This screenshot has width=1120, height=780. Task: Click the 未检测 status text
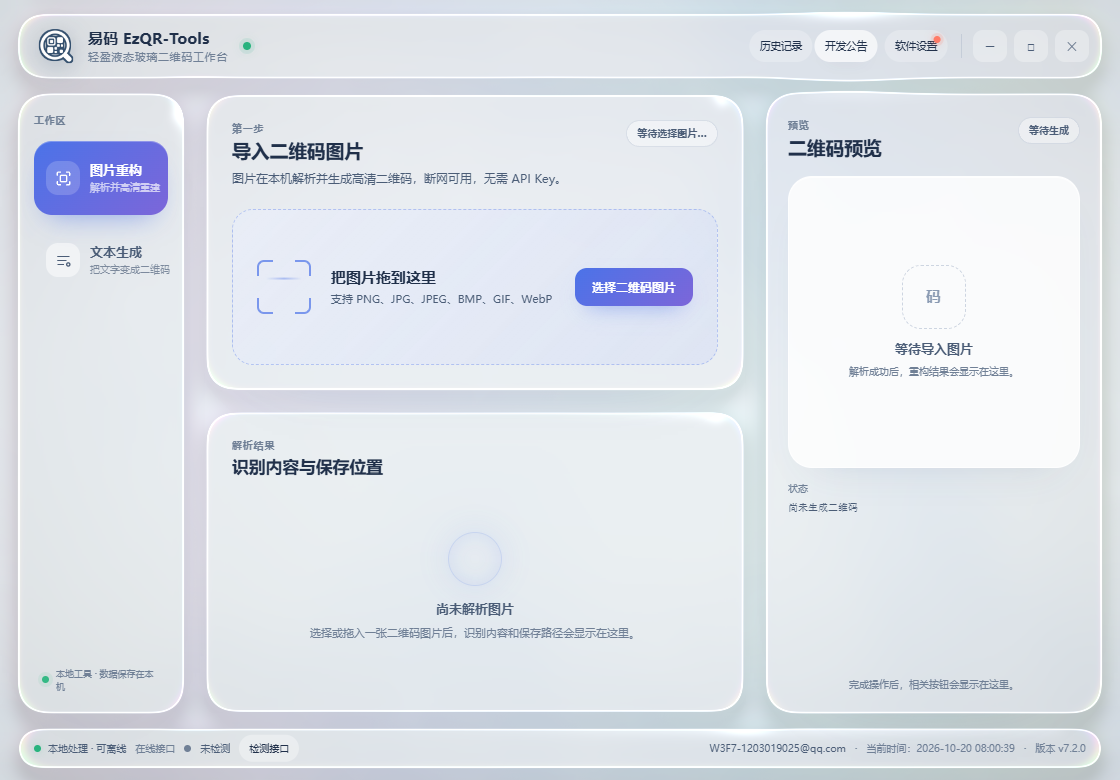pyautogui.click(x=215, y=749)
